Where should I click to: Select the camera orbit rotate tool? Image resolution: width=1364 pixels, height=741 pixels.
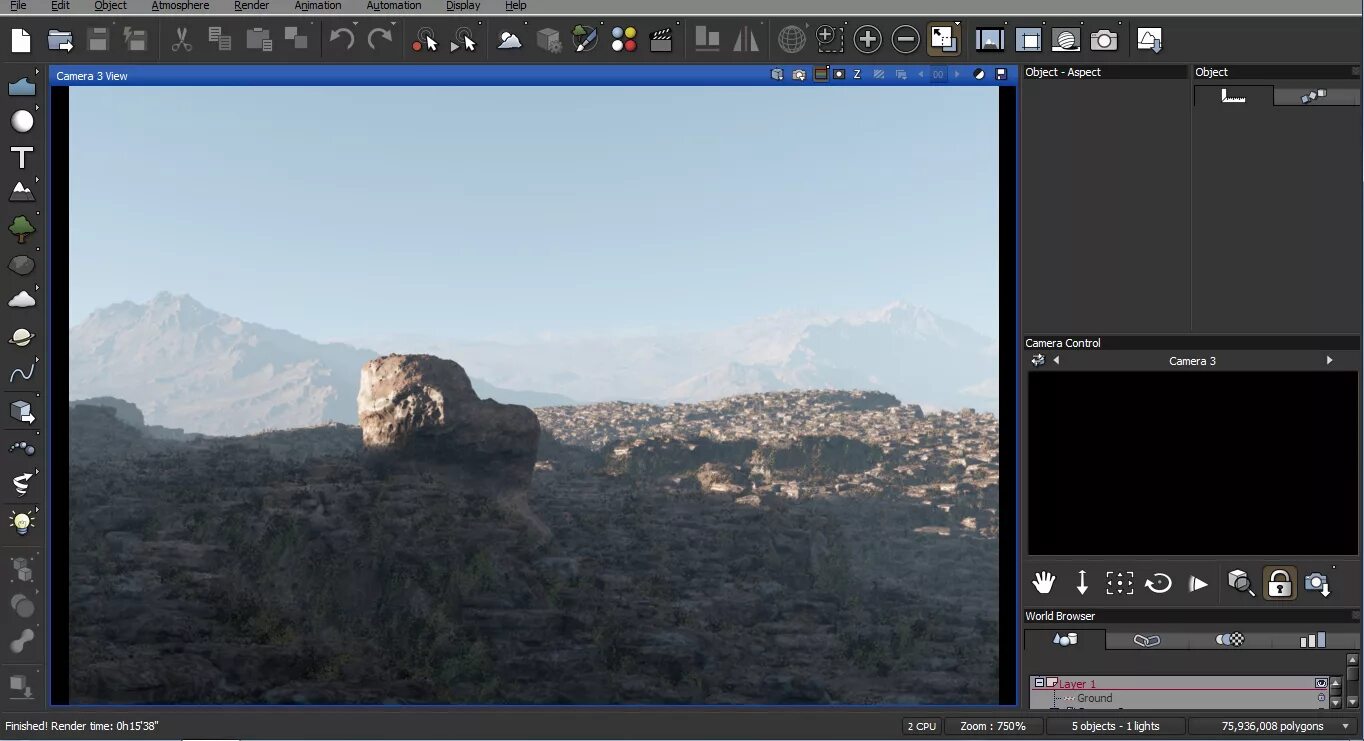tap(1158, 583)
